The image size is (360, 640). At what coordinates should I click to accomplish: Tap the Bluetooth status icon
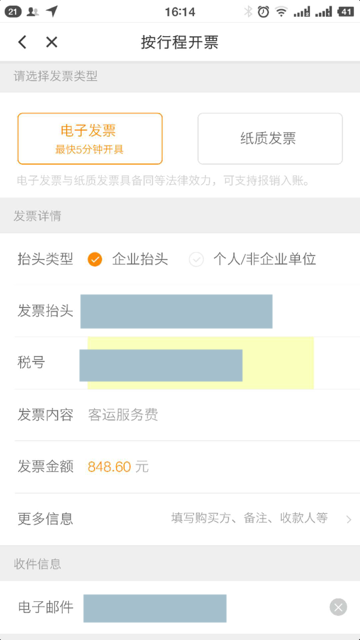pyautogui.click(x=248, y=12)
